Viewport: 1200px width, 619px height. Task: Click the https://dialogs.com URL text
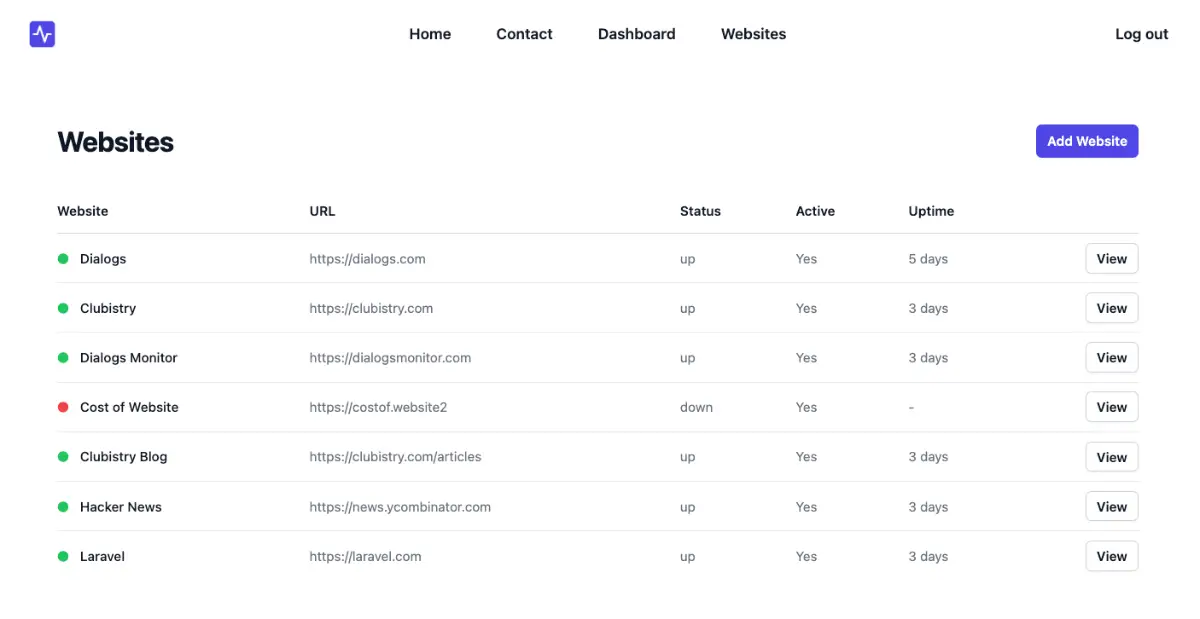pos(367,259)
